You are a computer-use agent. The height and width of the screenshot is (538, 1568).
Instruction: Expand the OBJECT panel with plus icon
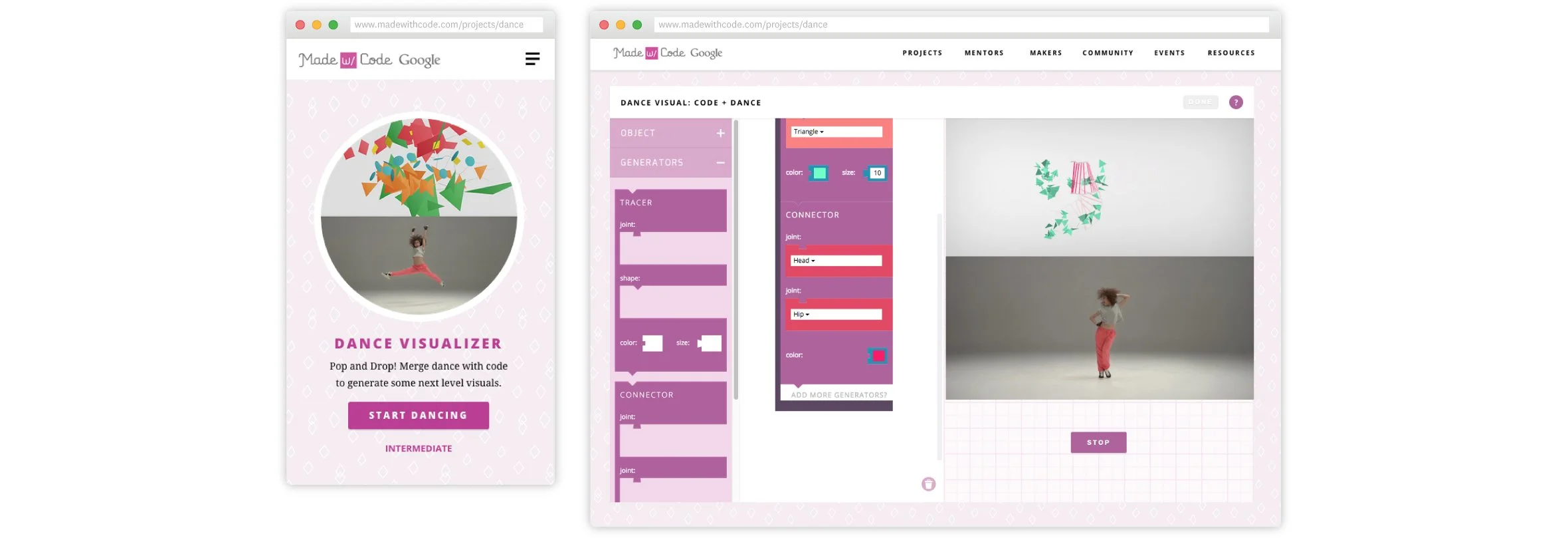(720, 133)
